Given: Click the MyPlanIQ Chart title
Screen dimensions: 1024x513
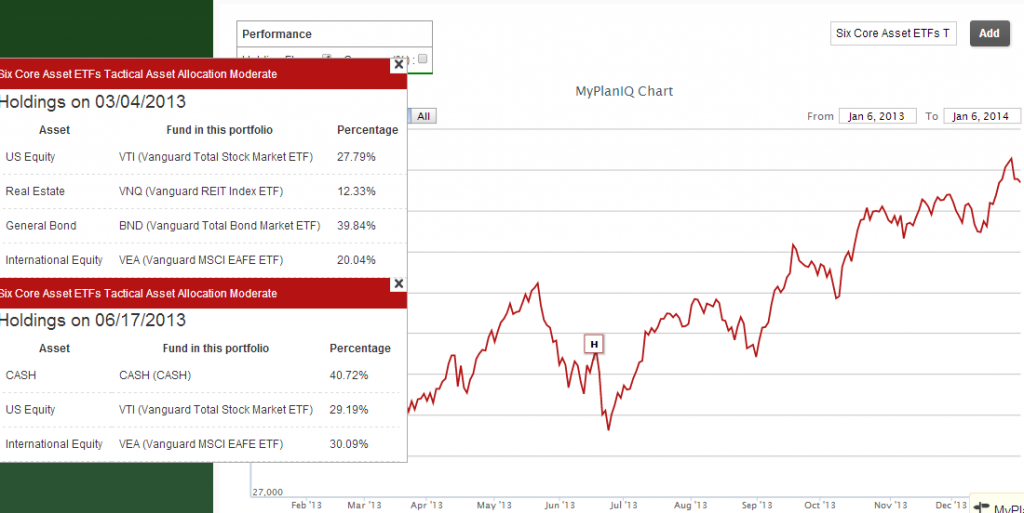Looking at the screenshot, I should 624,91.
